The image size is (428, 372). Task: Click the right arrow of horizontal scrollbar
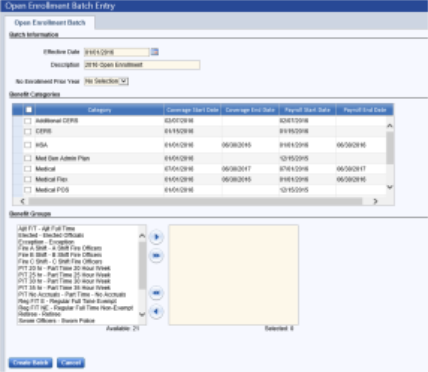click(375, 201)
